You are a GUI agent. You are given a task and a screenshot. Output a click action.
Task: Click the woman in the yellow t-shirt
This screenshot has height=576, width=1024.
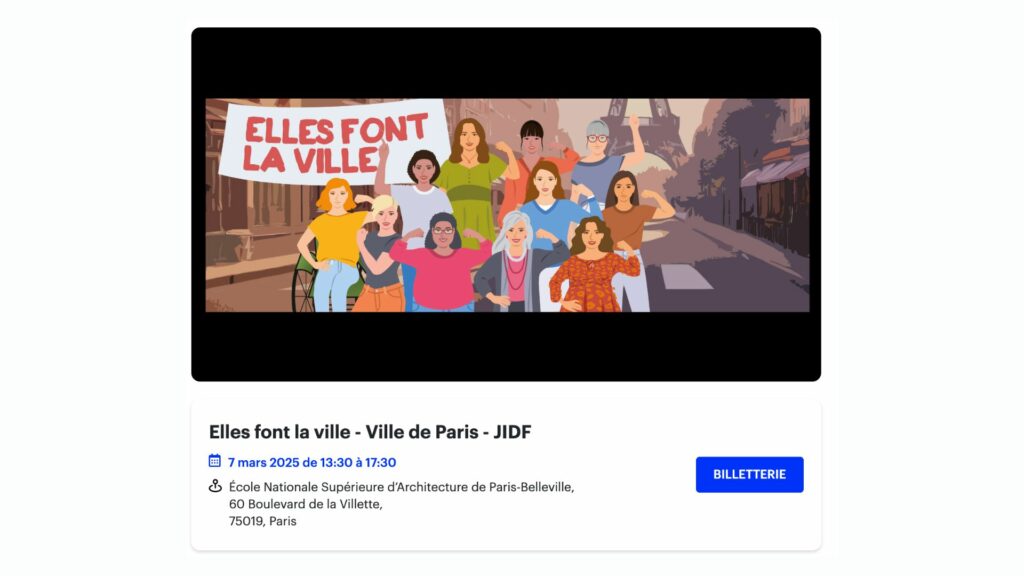point(335,245)
